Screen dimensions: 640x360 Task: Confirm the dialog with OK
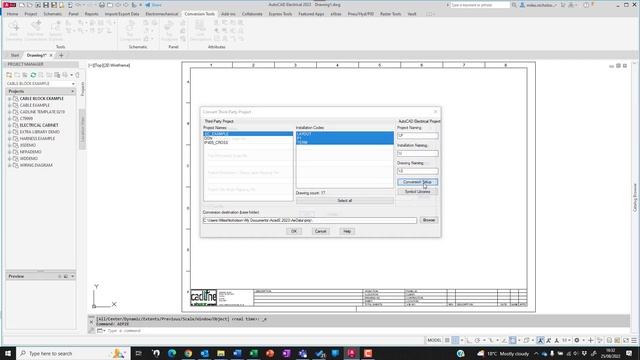tap(294, 231)
